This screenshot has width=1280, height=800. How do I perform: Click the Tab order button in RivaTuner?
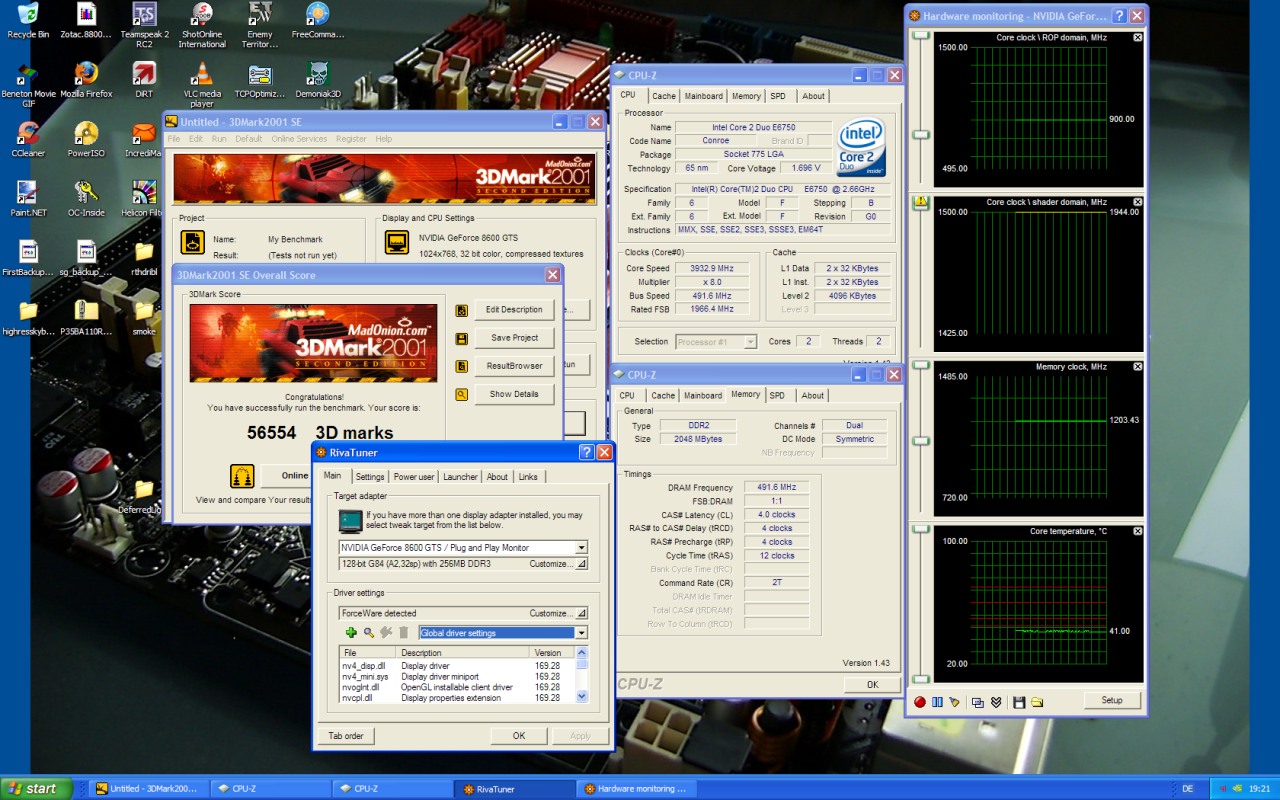346,736
